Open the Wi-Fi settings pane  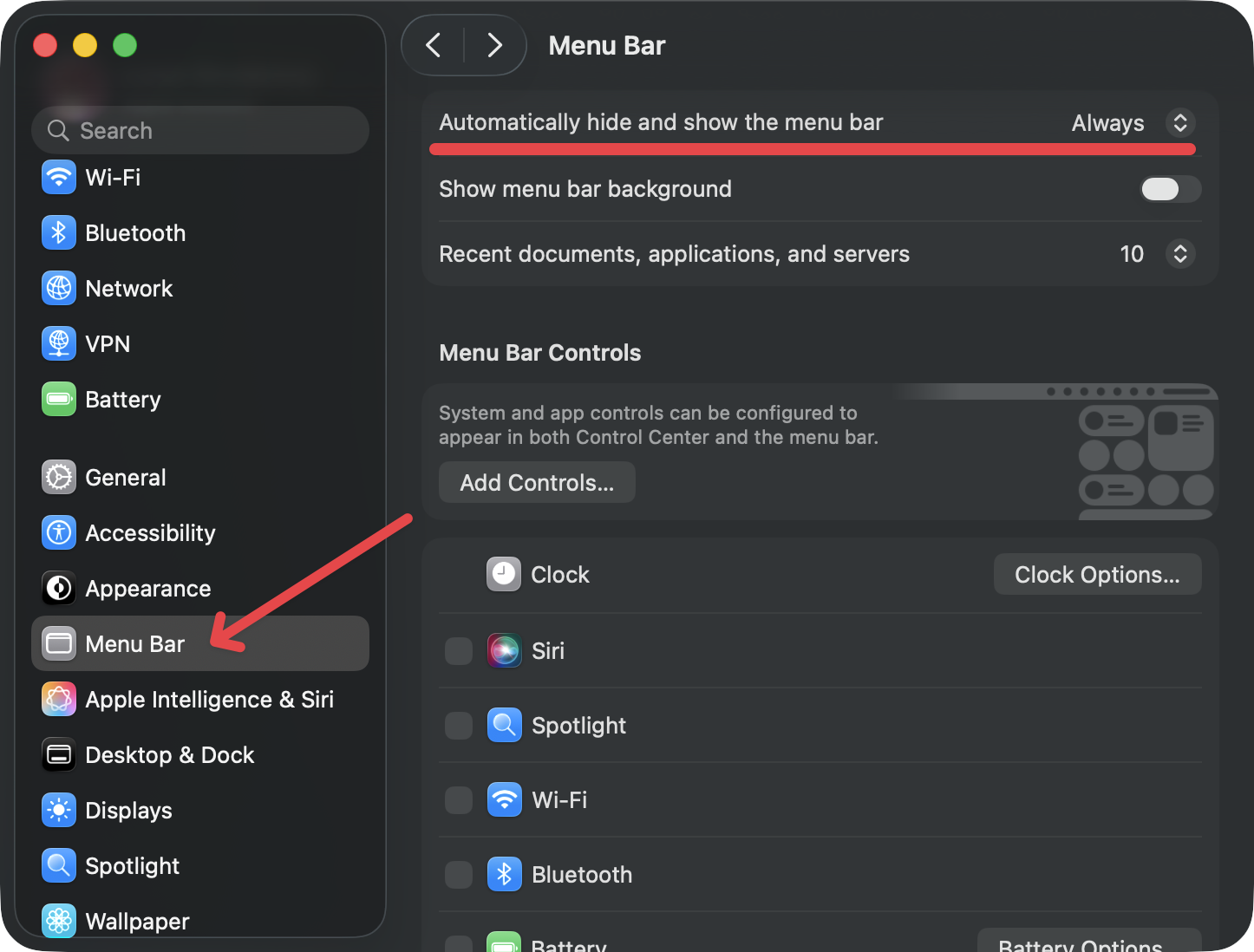pyautogui.click(x=200, y=178)
